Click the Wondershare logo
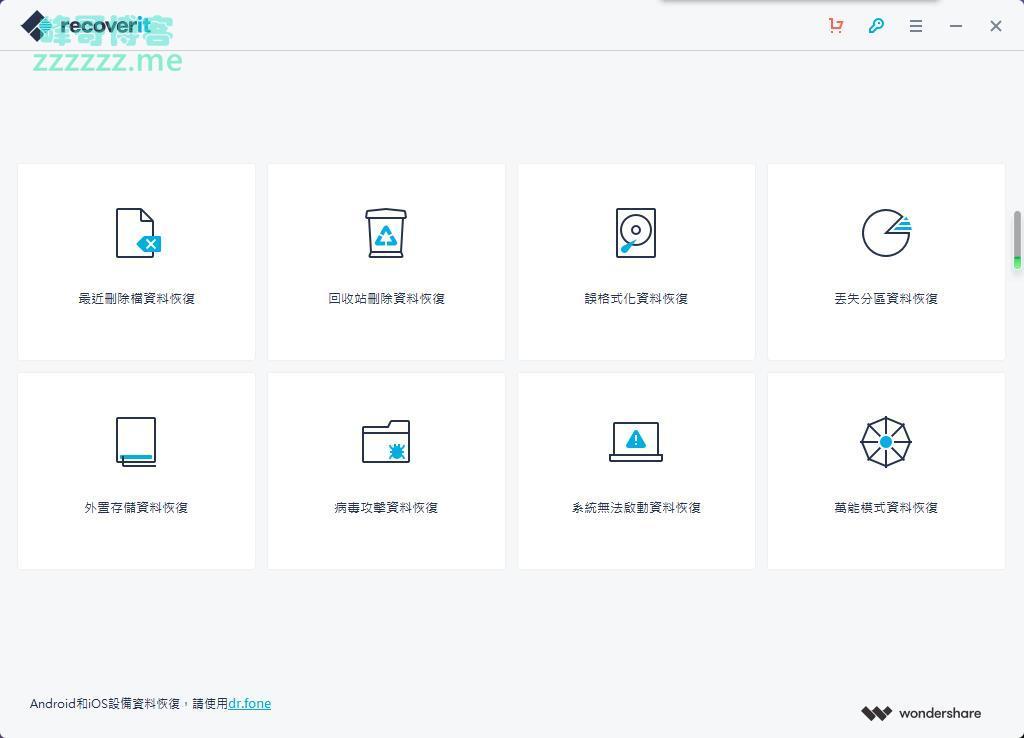1024x738 pixels. pyautogui.click(x=921, y=713)
